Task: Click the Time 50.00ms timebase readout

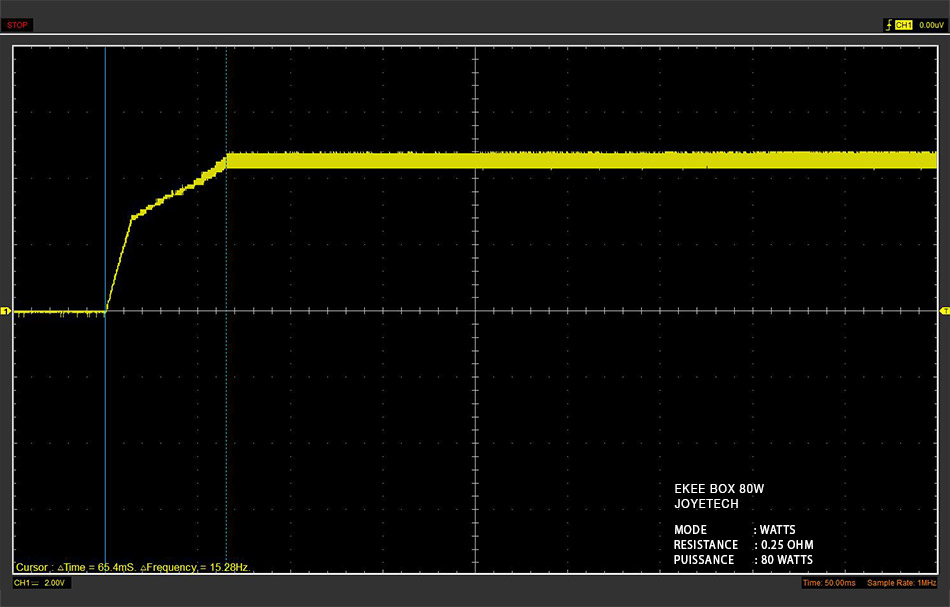Action: point(829,583)
